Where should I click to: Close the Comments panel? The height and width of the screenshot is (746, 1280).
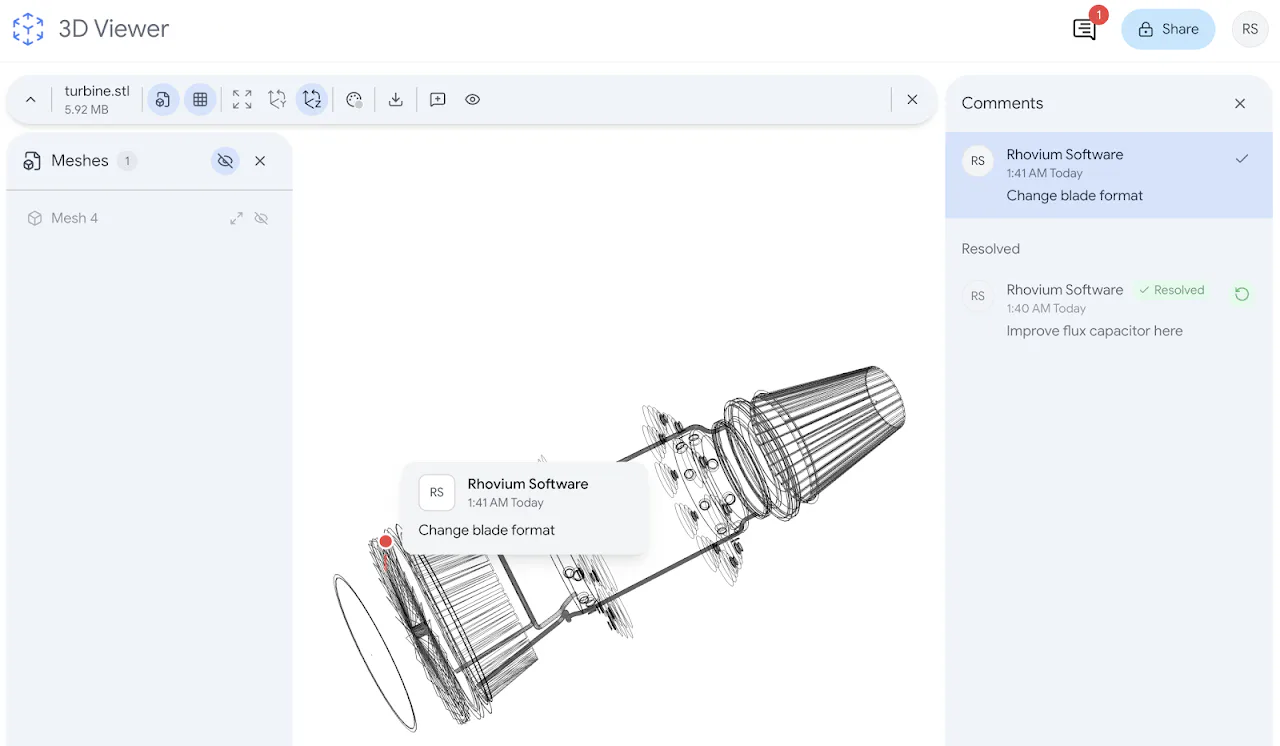pyautogui.click(x=1240, y=104)
